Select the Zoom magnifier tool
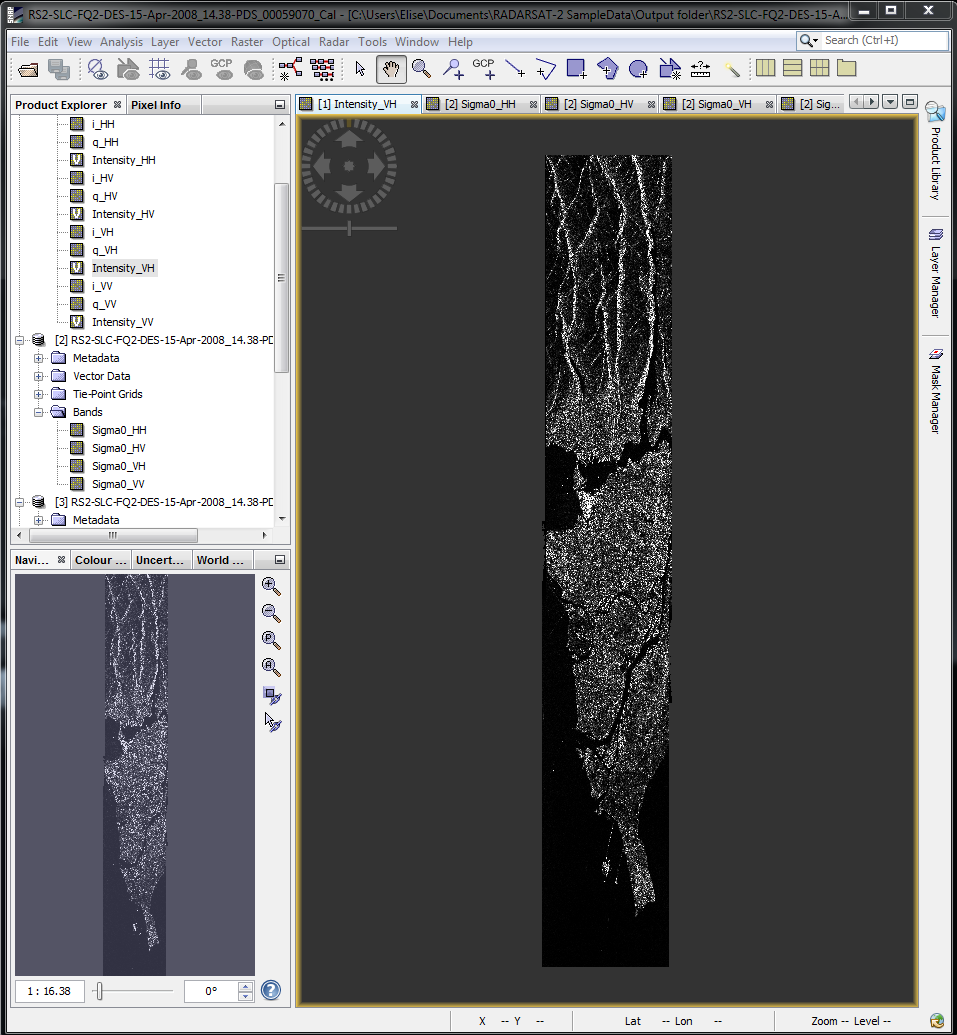 click(421, 69)
